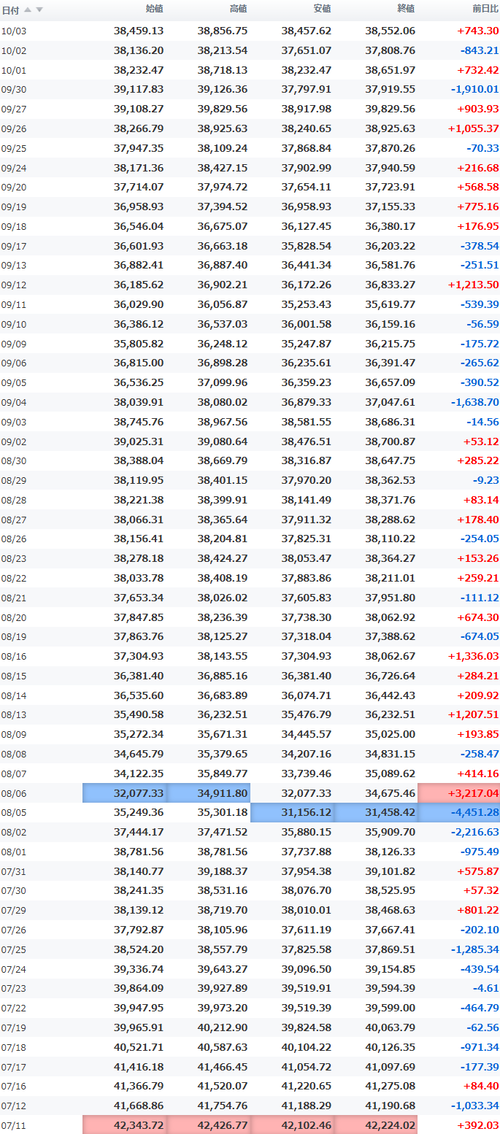
Task: Click the opening value 38,156.41
Action: coord(139,539)
